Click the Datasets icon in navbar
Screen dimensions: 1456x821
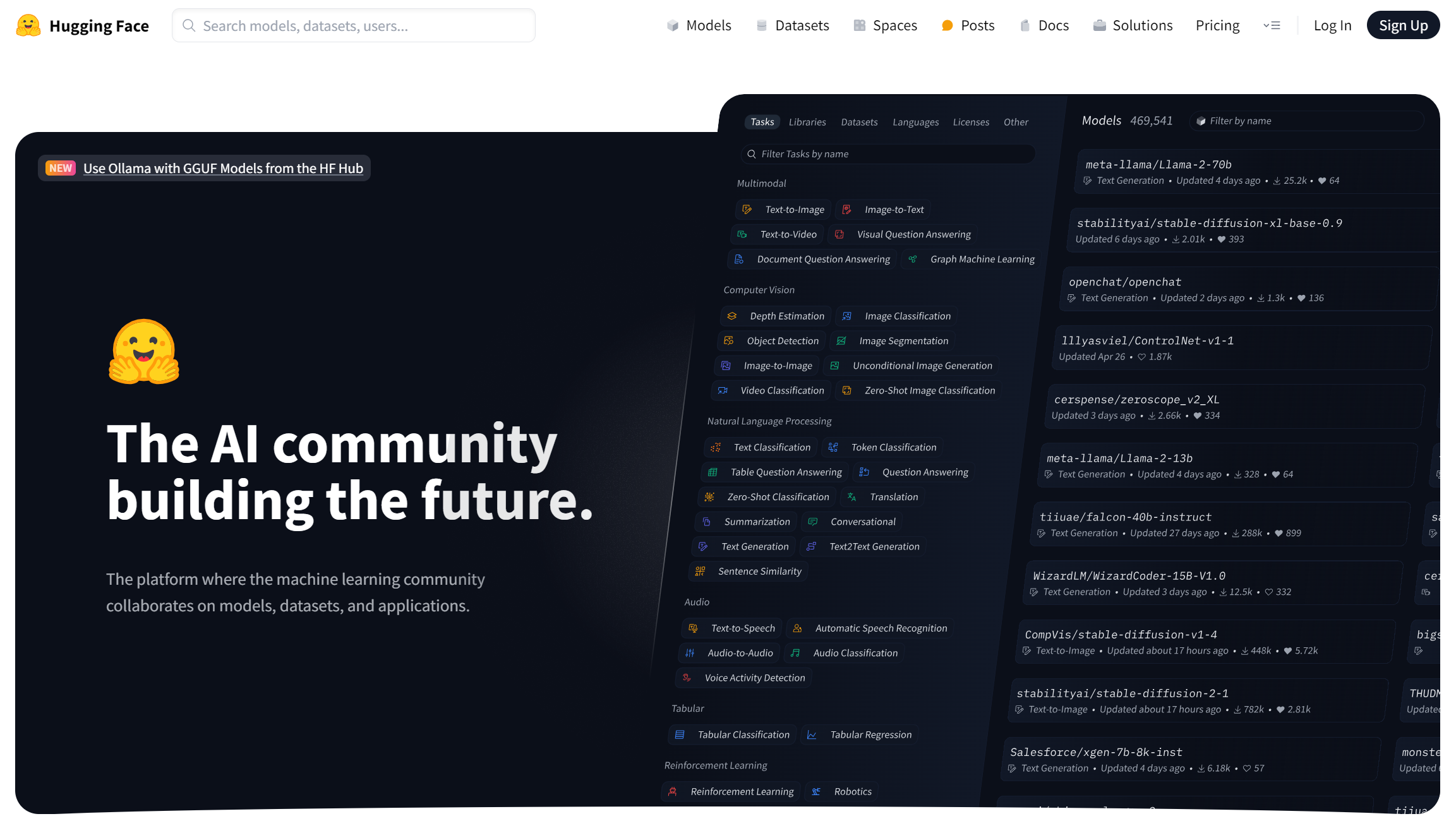pyautogui.click(x=762, y=25)
